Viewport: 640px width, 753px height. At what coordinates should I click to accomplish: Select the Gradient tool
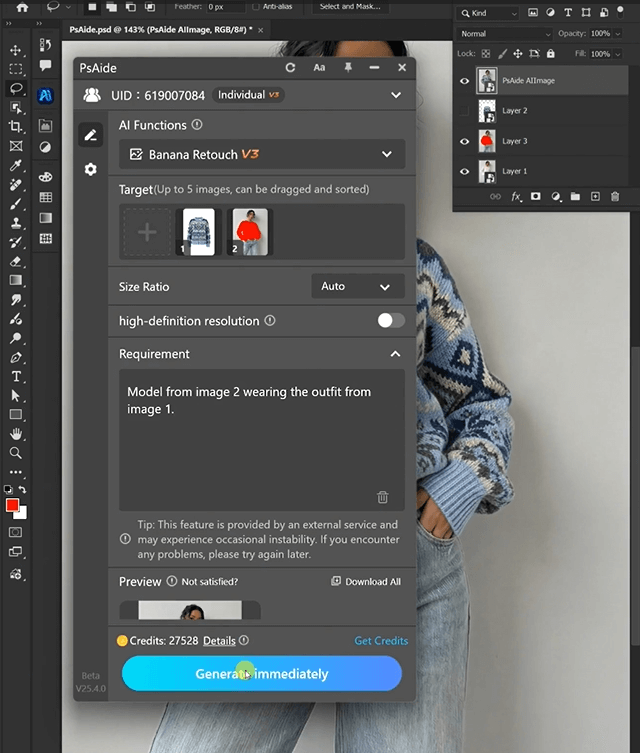coord(15,280)
